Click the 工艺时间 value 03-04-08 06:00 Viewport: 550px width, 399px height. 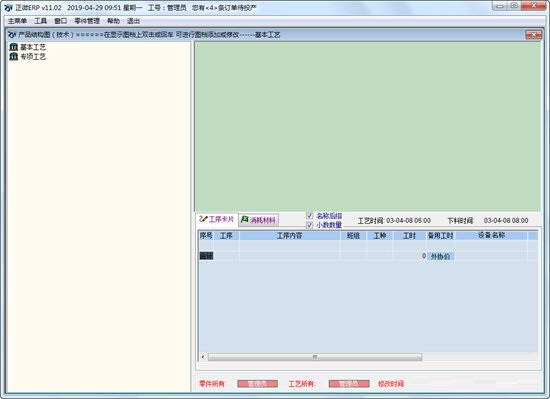[x=408, y=221]
